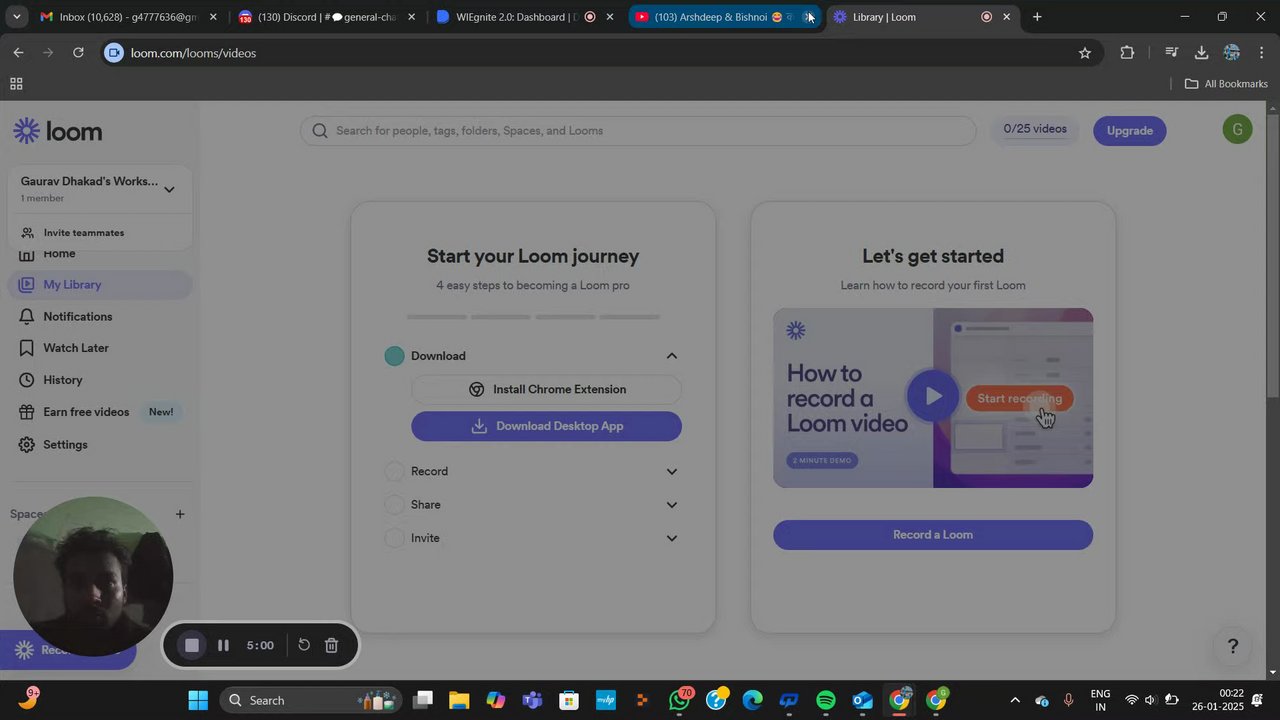Stop the Loom recording
The width and height of the screenshot is (1280, 720).
pos(192,646)
